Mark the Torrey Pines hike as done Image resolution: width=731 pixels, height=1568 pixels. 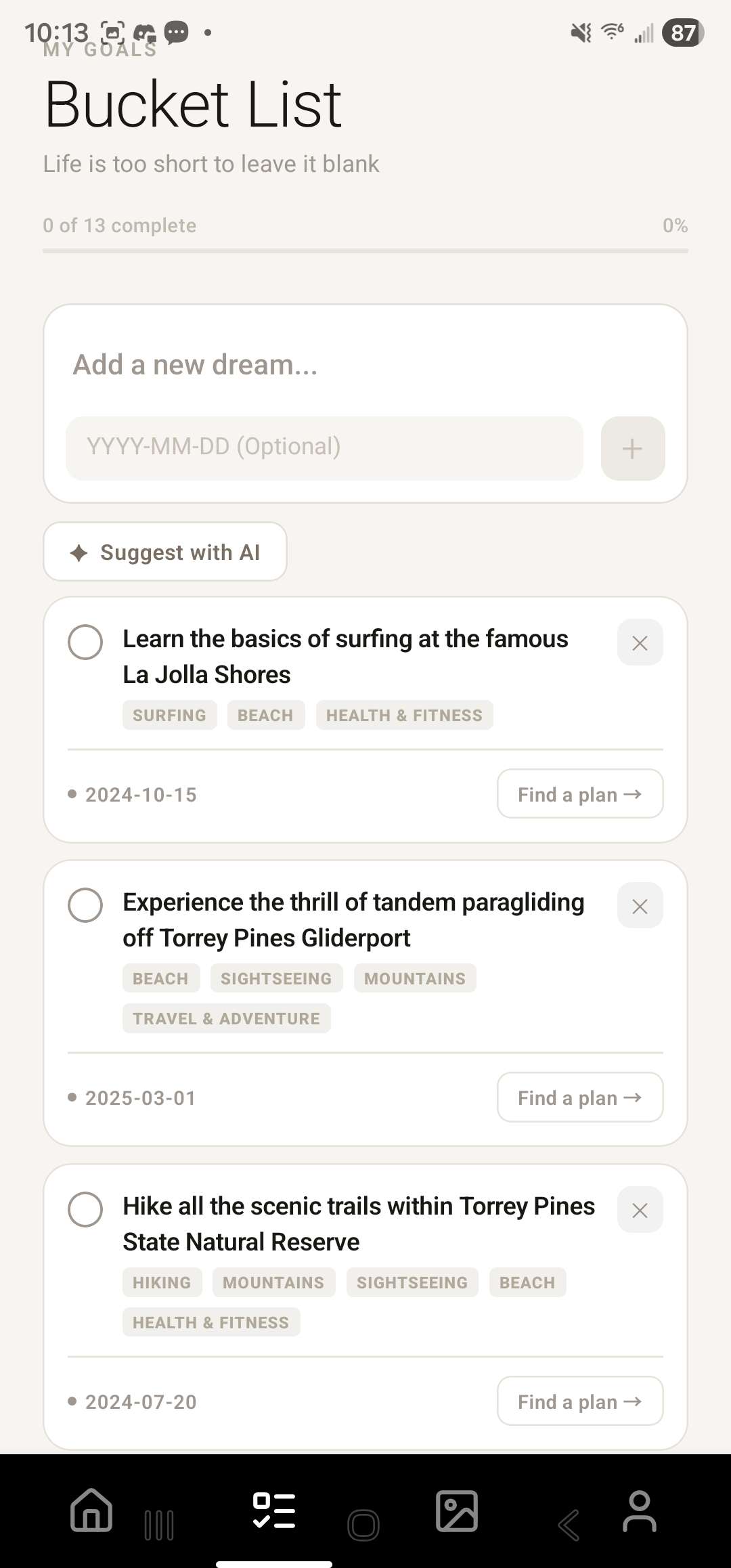pyautogui.click(x=85, y=1209)
